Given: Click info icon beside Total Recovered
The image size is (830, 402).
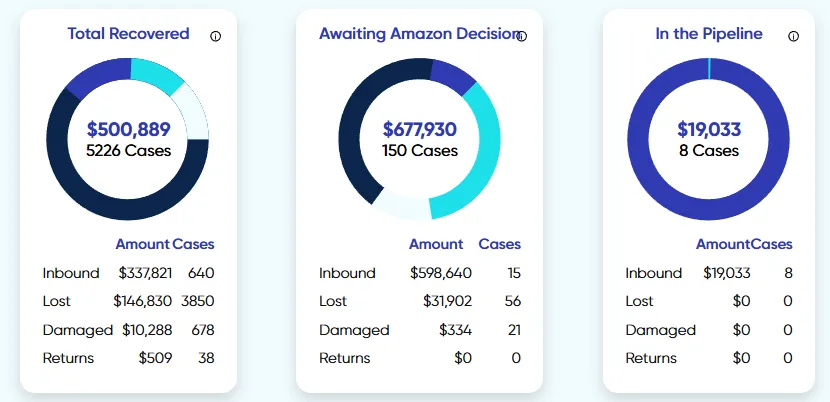Looking at the screenshot, I should (216, 36).
